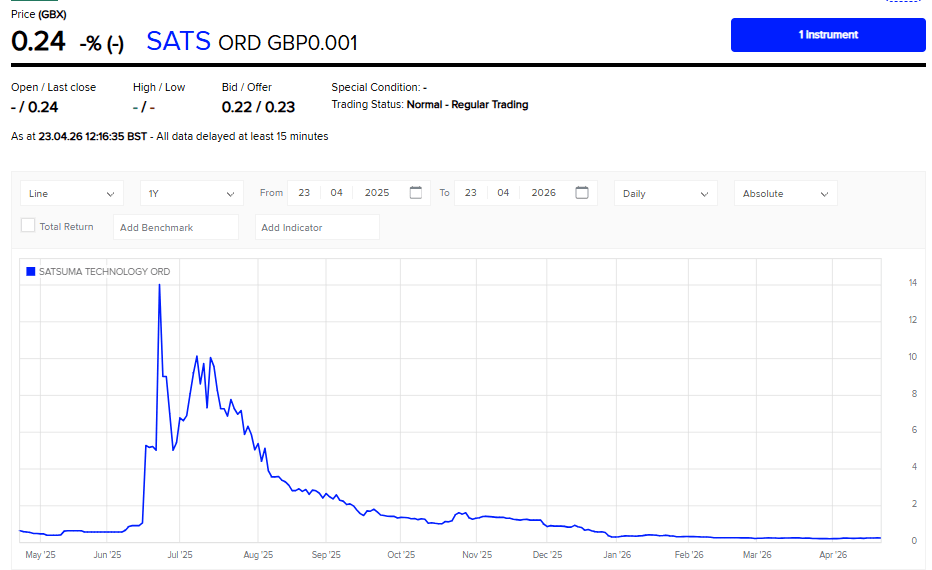Viewport: 932px width, 570px height.
Task: Select the To date day field
Action: 471,193
